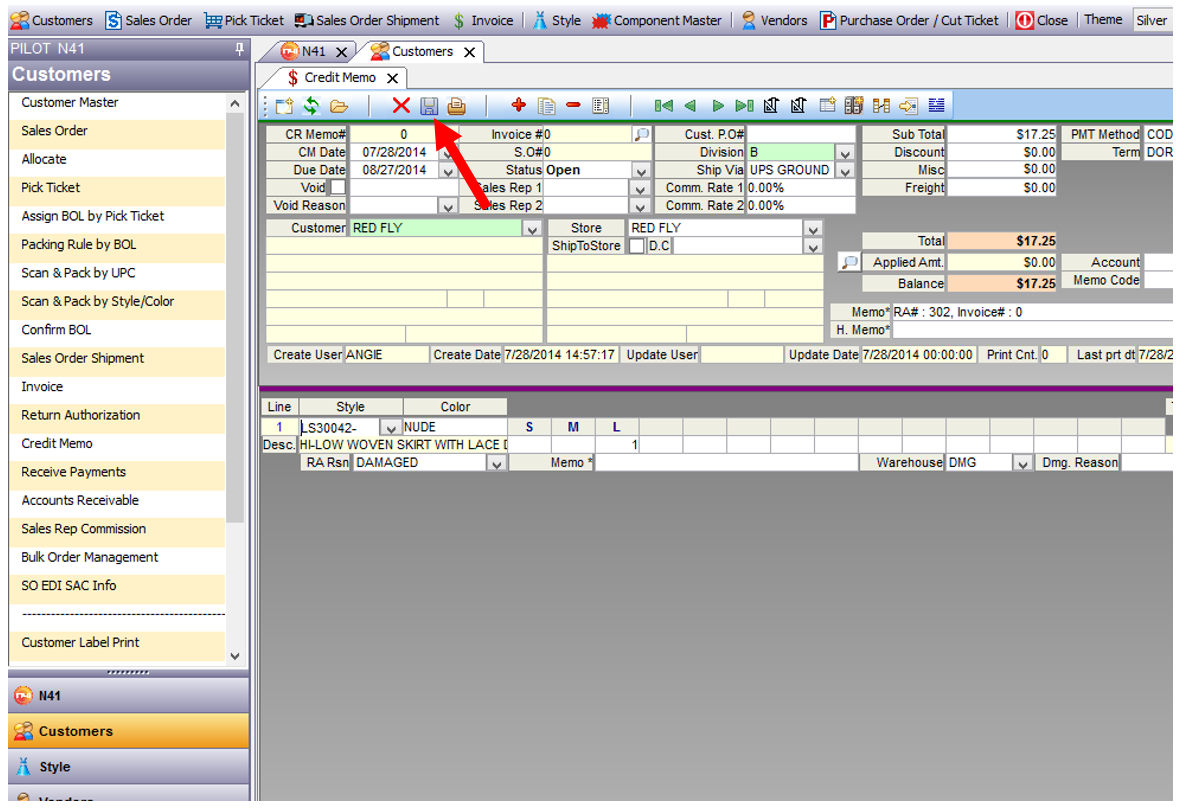Screen dimensions: 1188x810
Task: Open the Warehouse DMG dropdown
Action: pyautogui.click(x=1022, y=463)
